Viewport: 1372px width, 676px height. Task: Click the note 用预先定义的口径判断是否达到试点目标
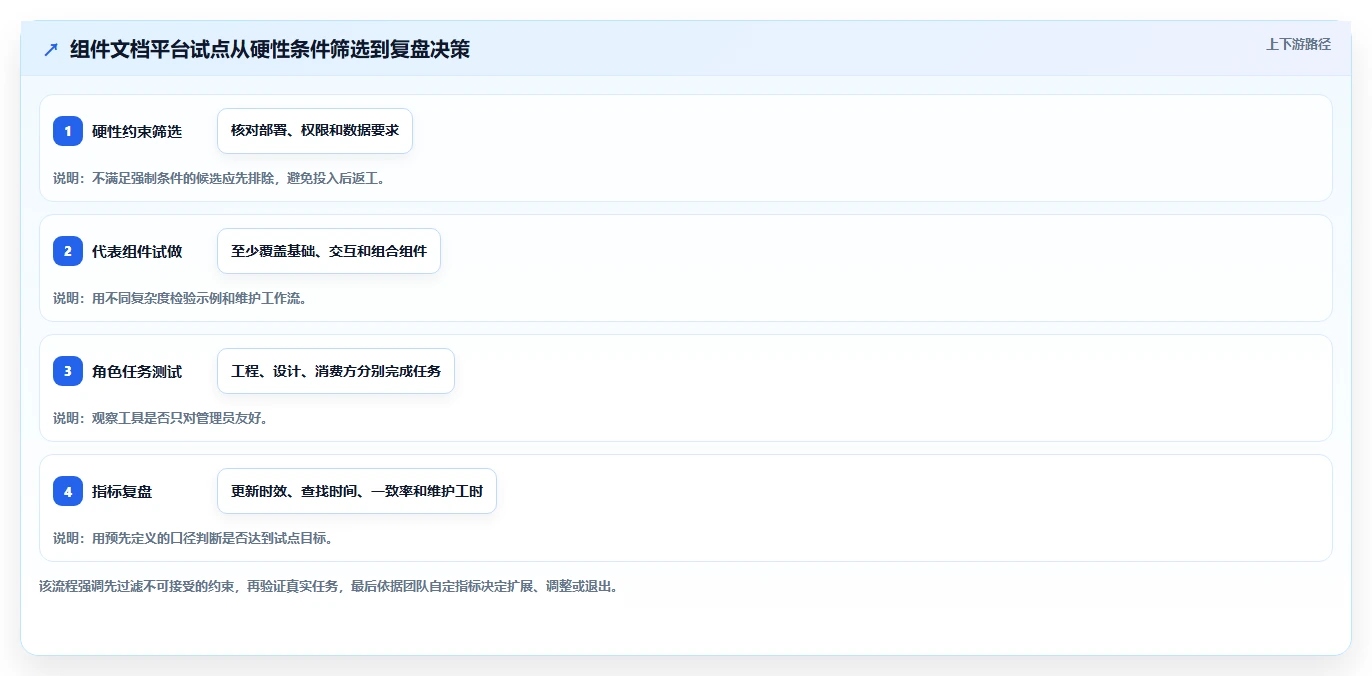pyautogui.click(x=193, y=538)
